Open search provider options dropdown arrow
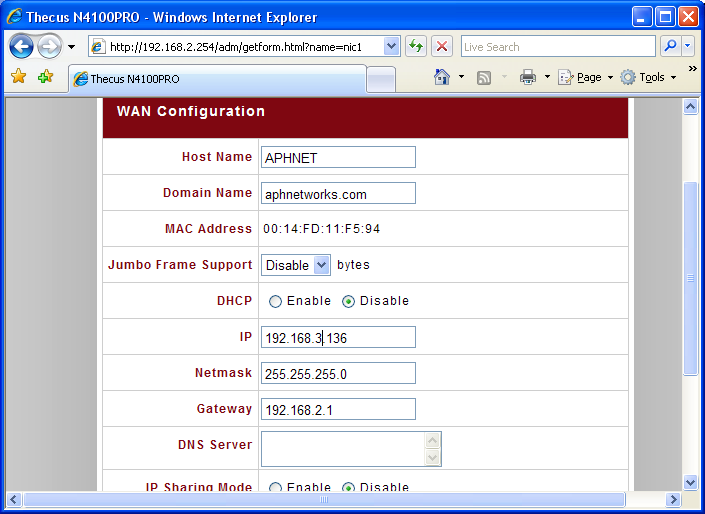Screen dimensions: 705x514 (x=689, y=47)
